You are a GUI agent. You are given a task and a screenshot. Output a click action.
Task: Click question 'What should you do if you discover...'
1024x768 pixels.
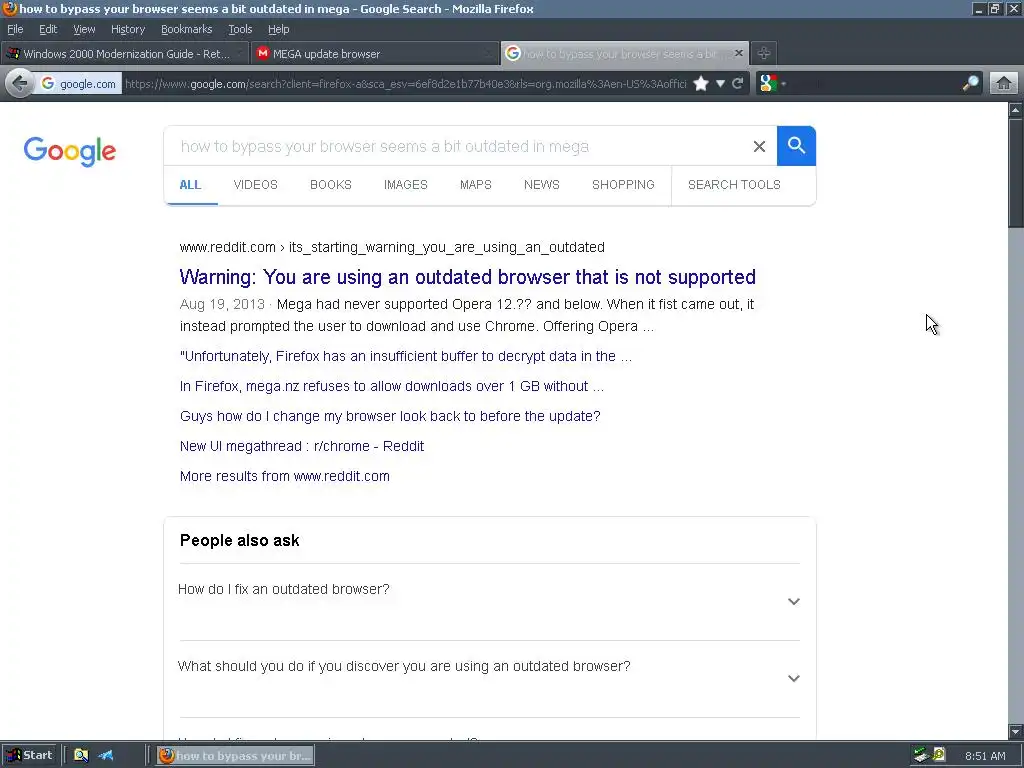pyautogui.click(x=404, y=666)
